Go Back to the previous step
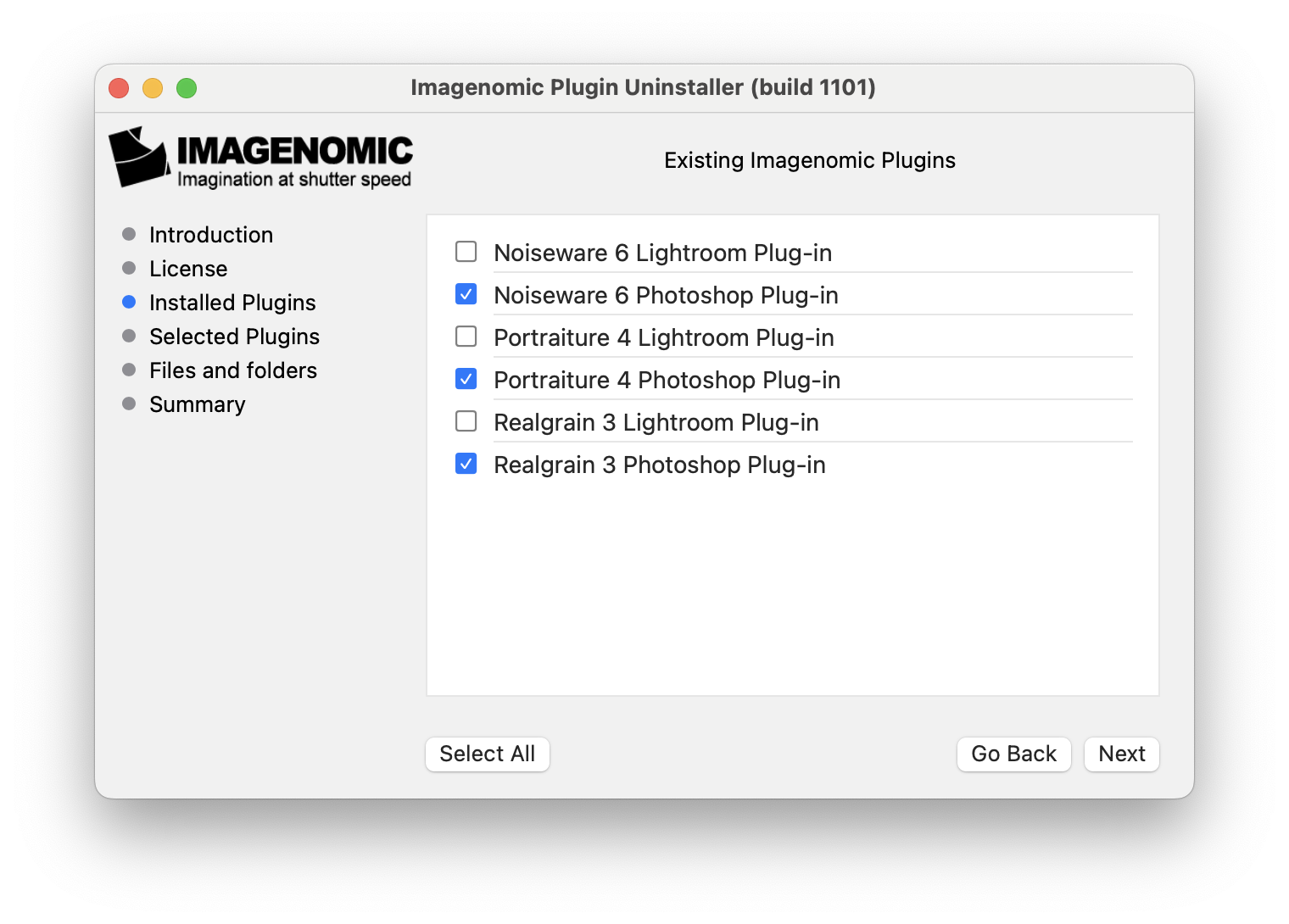1289x924 pixels. (1014, 754)
